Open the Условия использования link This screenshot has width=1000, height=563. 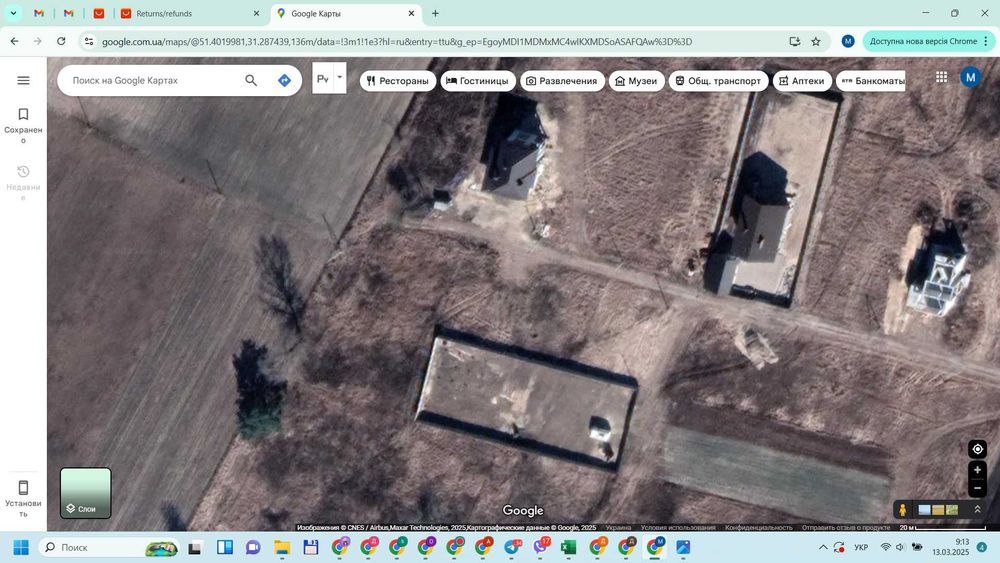[x=678, y=527]
